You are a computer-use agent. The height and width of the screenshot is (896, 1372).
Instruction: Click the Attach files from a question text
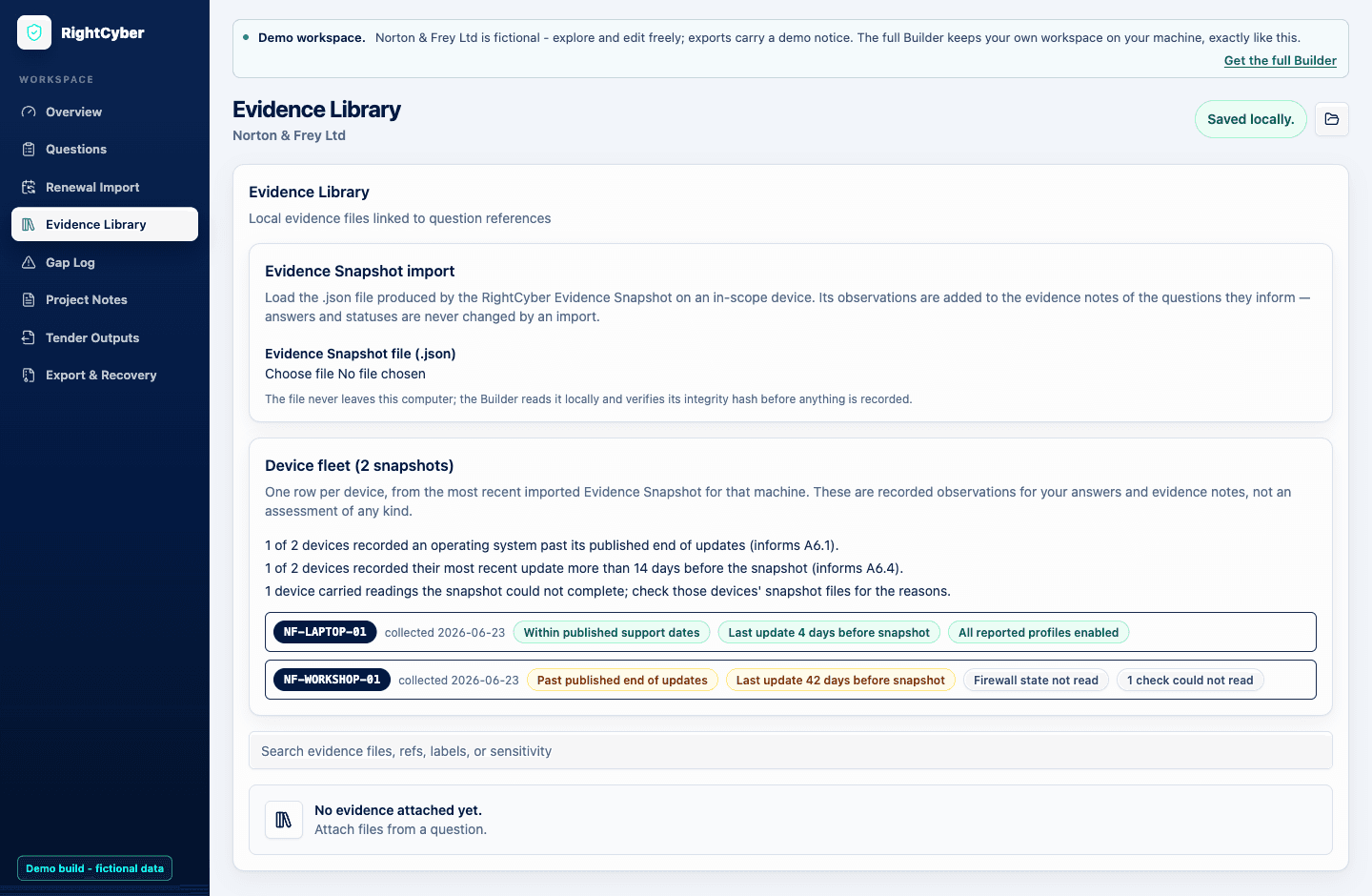pos(400,829)
